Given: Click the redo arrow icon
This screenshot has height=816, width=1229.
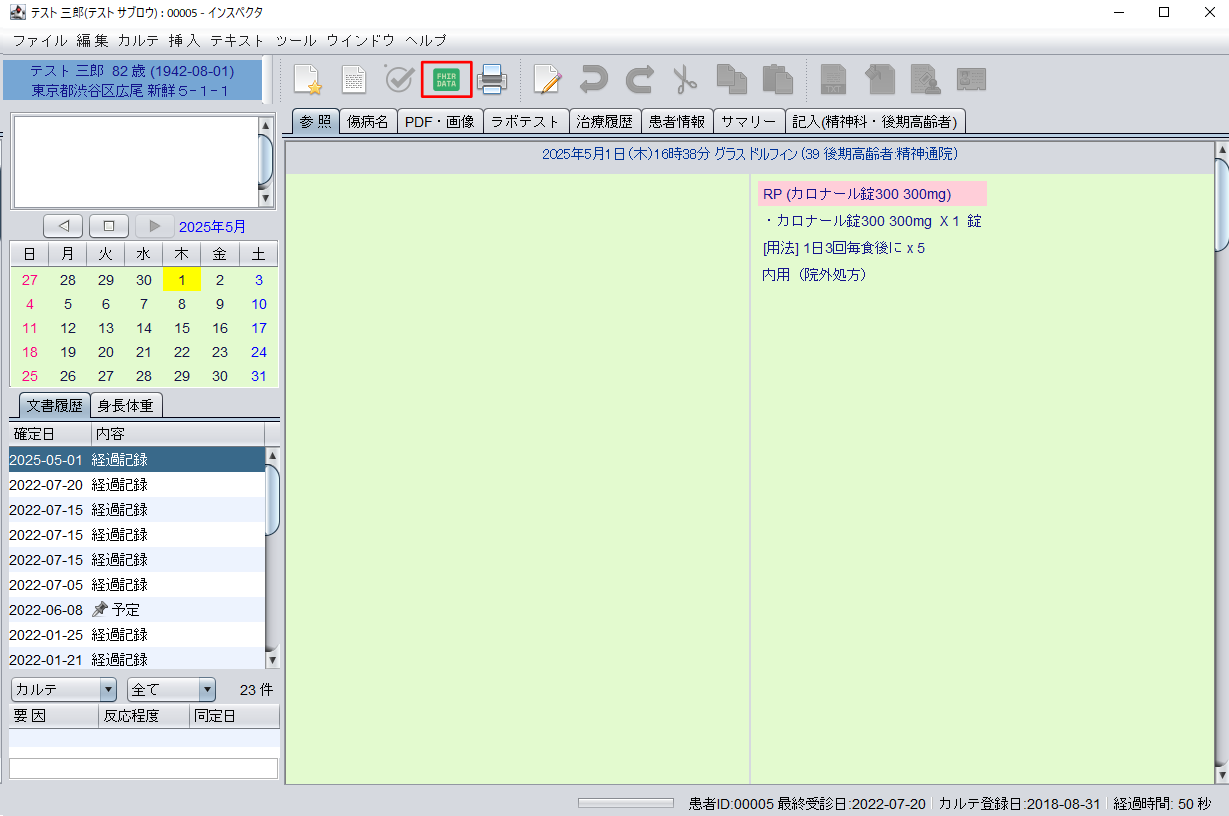Looking at the screenshot, I should tap(638, 79).
